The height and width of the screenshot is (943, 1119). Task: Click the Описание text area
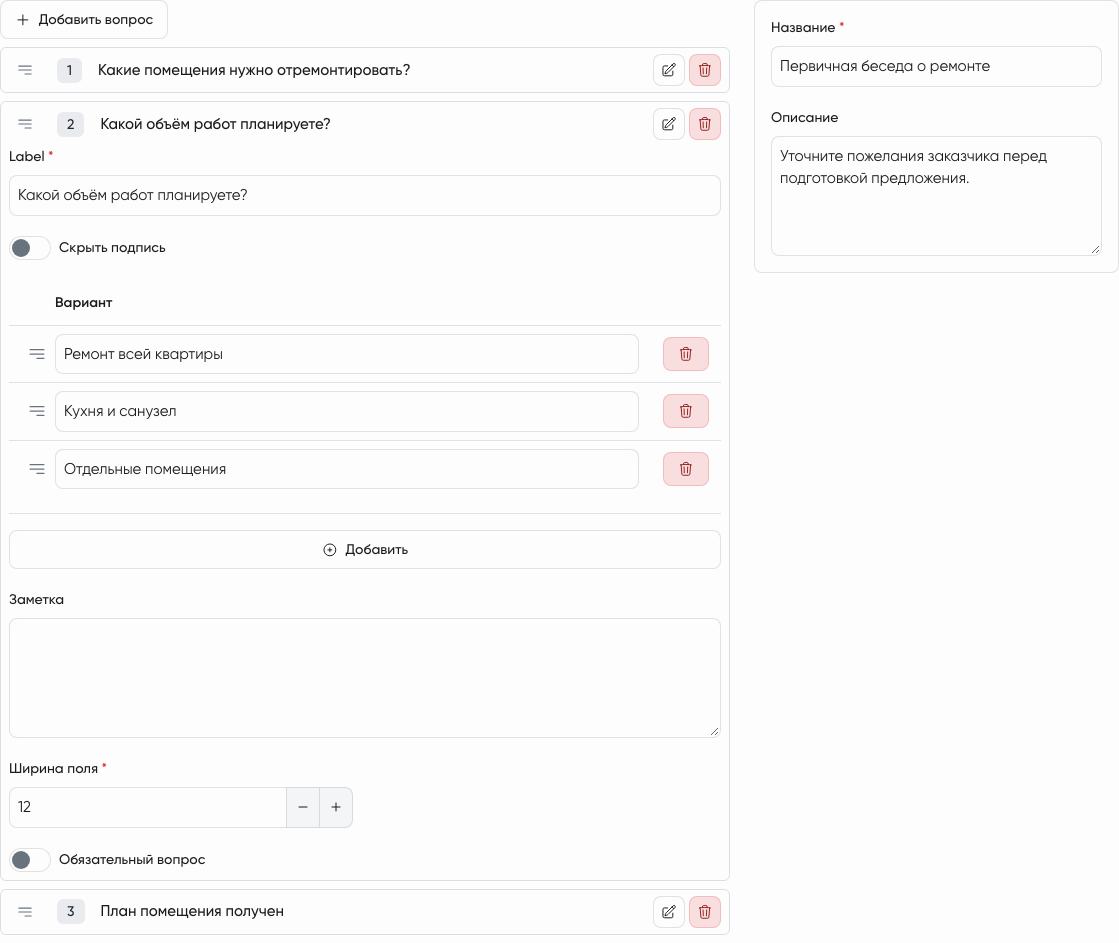(936, 196)
